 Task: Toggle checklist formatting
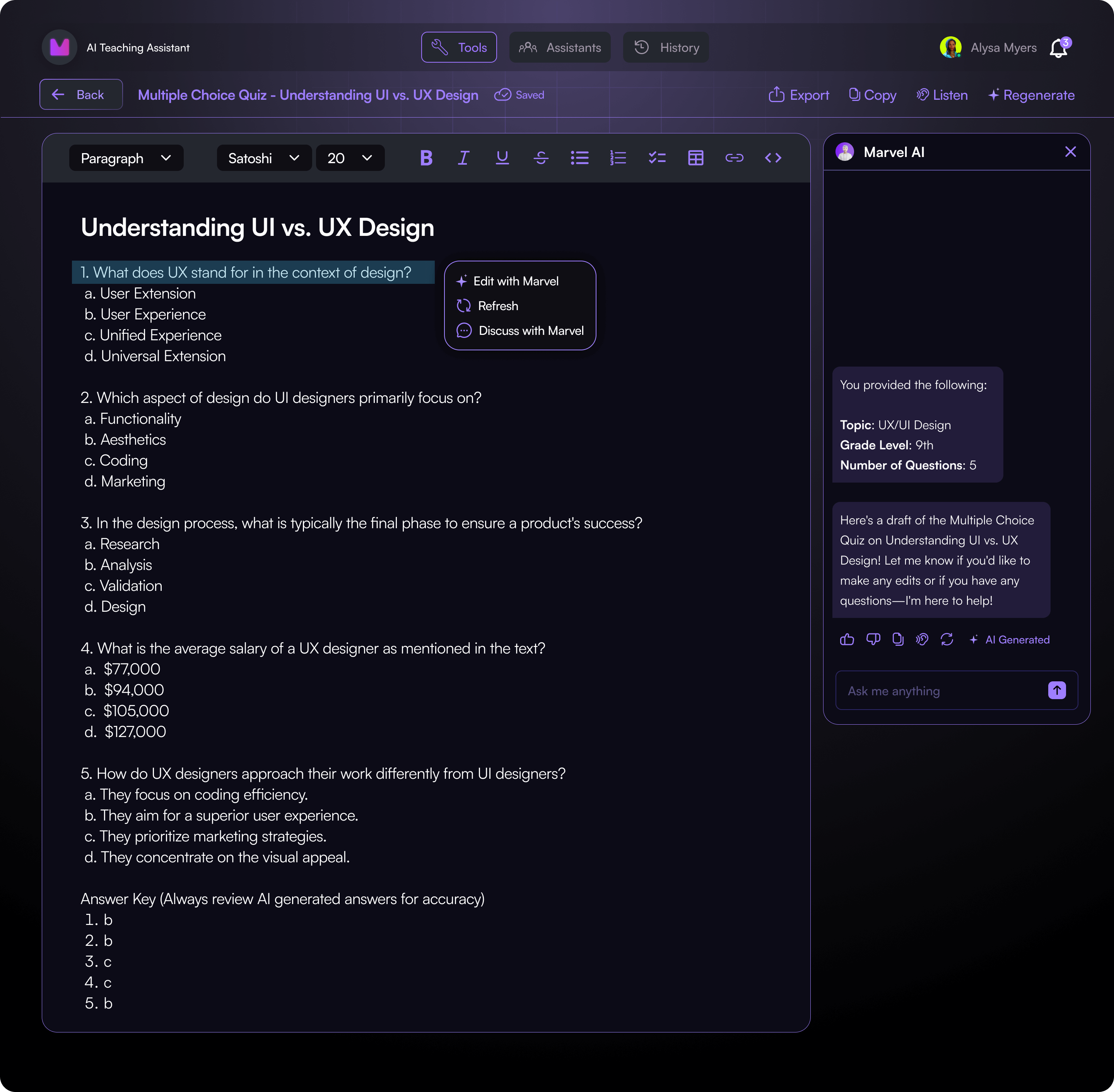click(x=657, y=158)
